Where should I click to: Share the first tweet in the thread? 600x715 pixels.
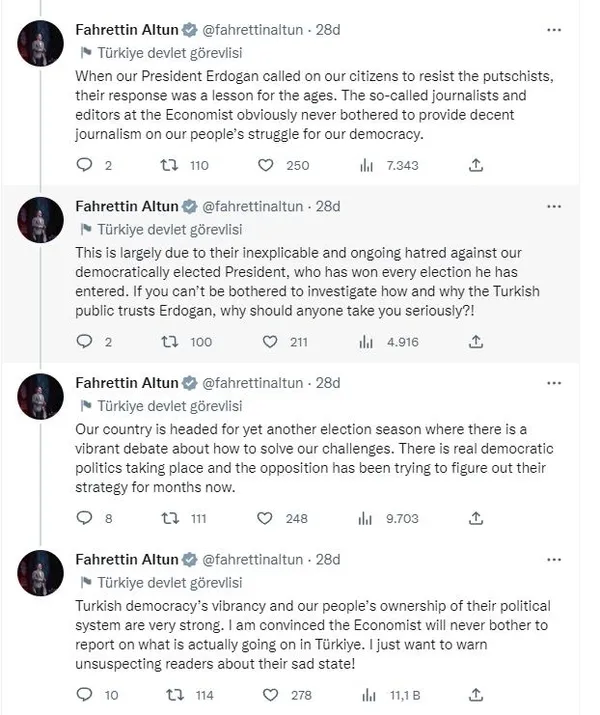476,165
